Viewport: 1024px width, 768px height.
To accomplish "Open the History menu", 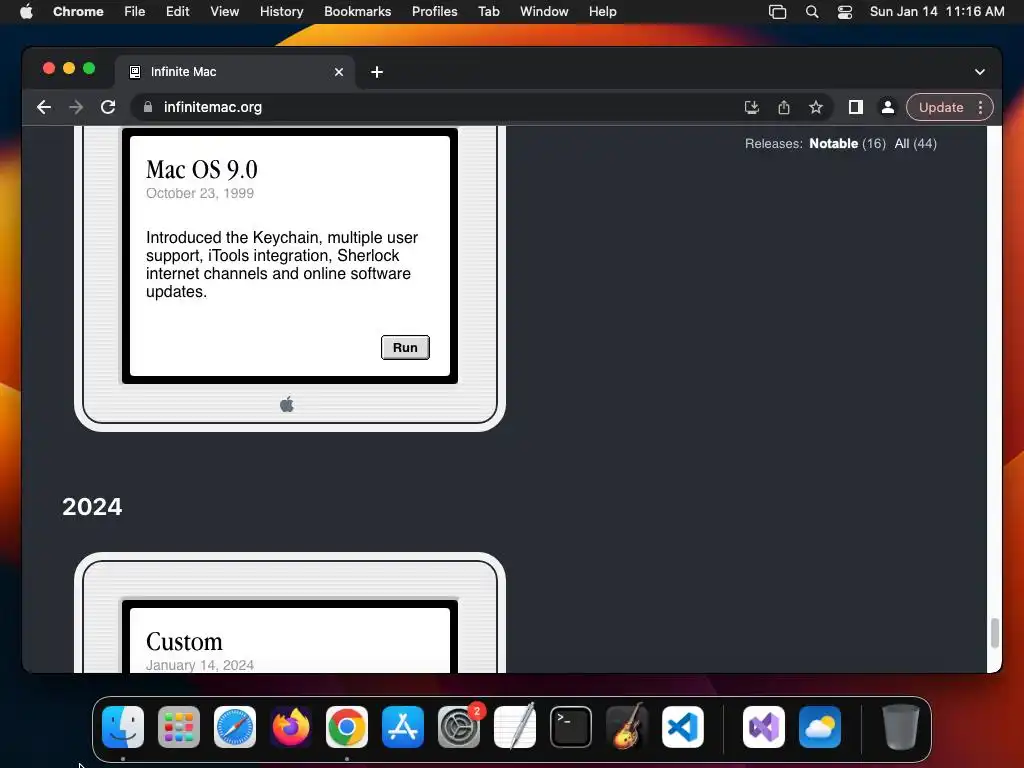I will click(x=281, y=11).
